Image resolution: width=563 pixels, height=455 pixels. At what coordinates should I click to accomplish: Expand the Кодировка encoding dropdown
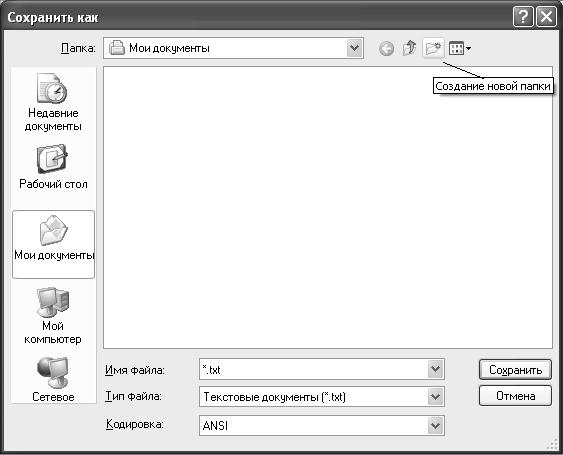pos(435,426)
